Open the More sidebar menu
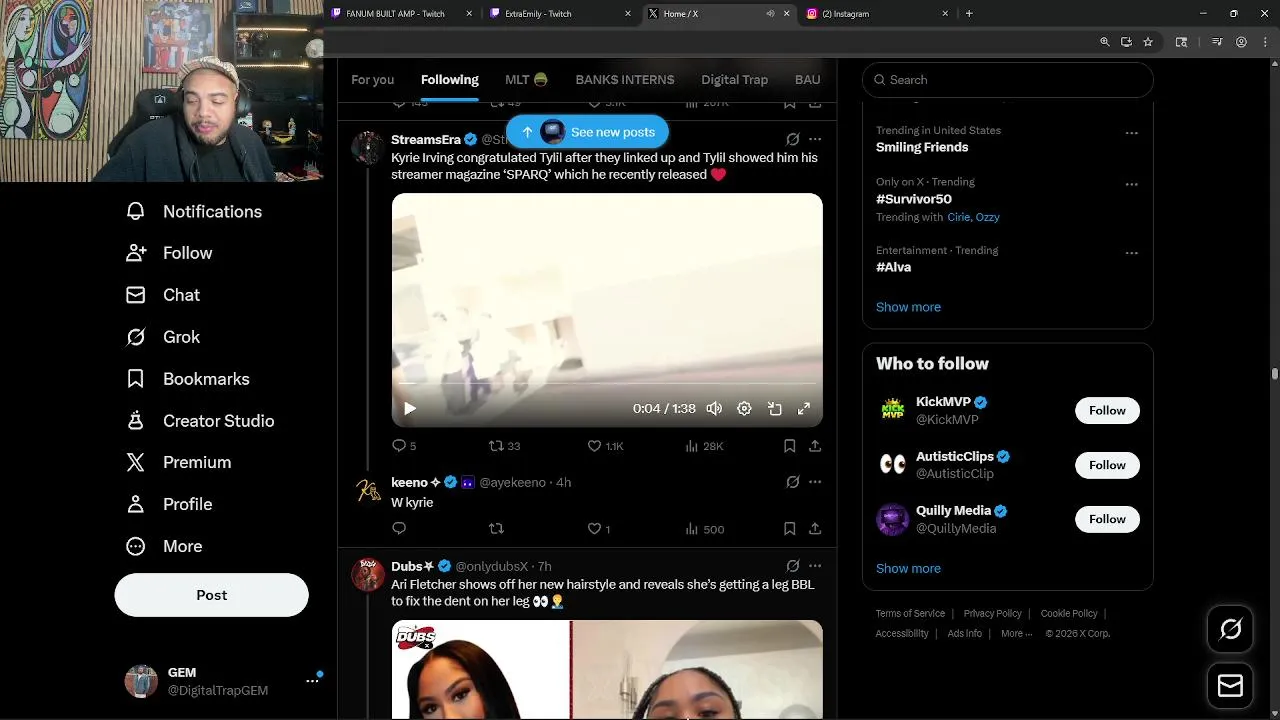 point(163,546)
